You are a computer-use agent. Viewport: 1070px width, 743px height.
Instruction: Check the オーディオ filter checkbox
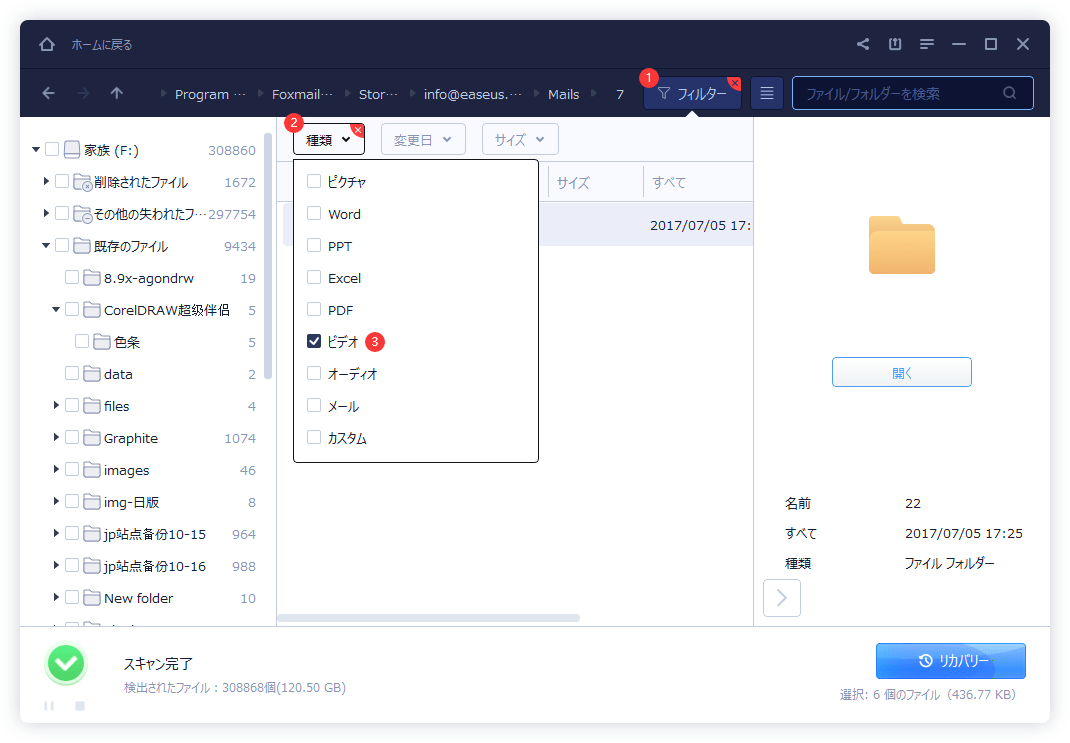tap(314, 373)
